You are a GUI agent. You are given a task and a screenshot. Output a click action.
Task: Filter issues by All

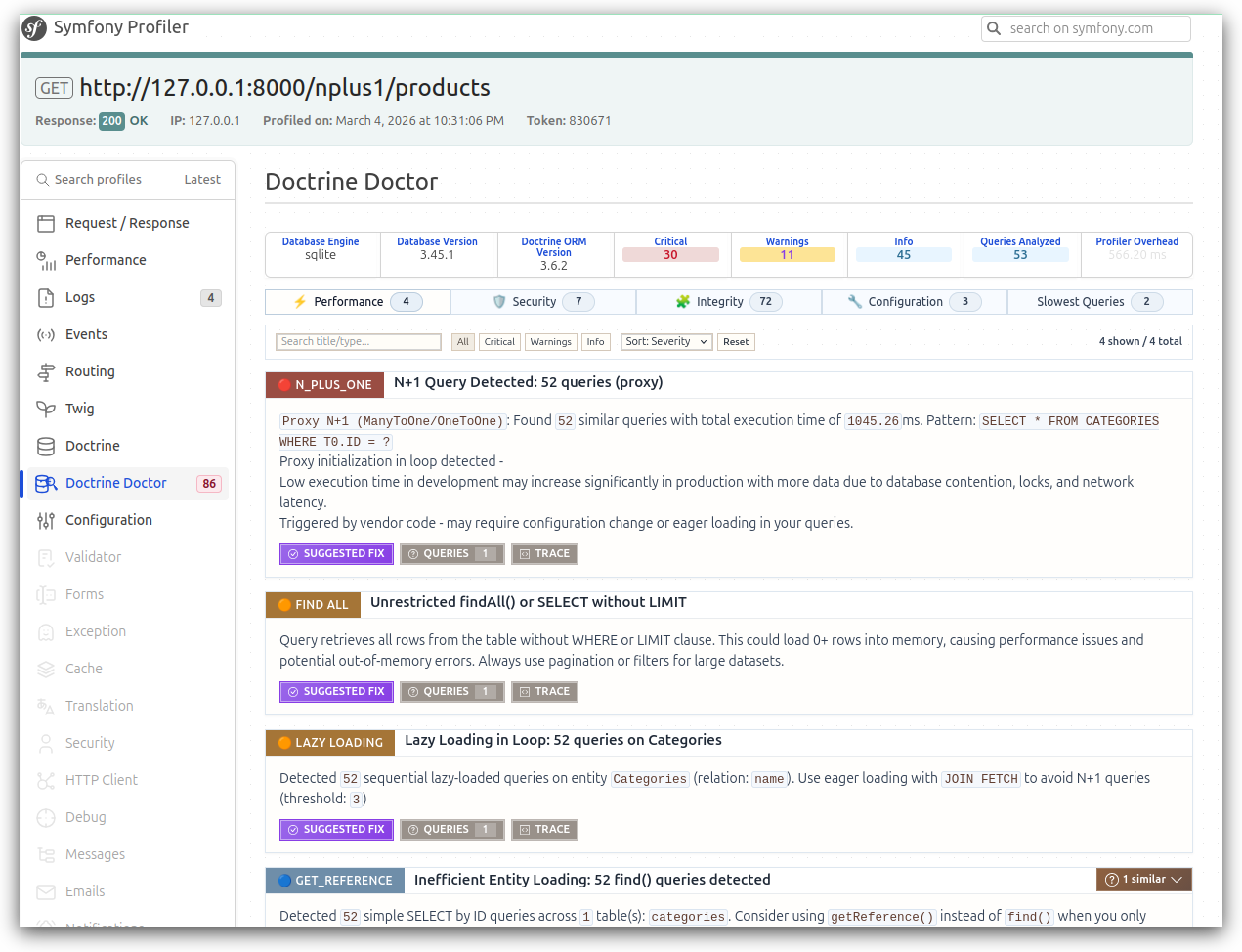463,342
